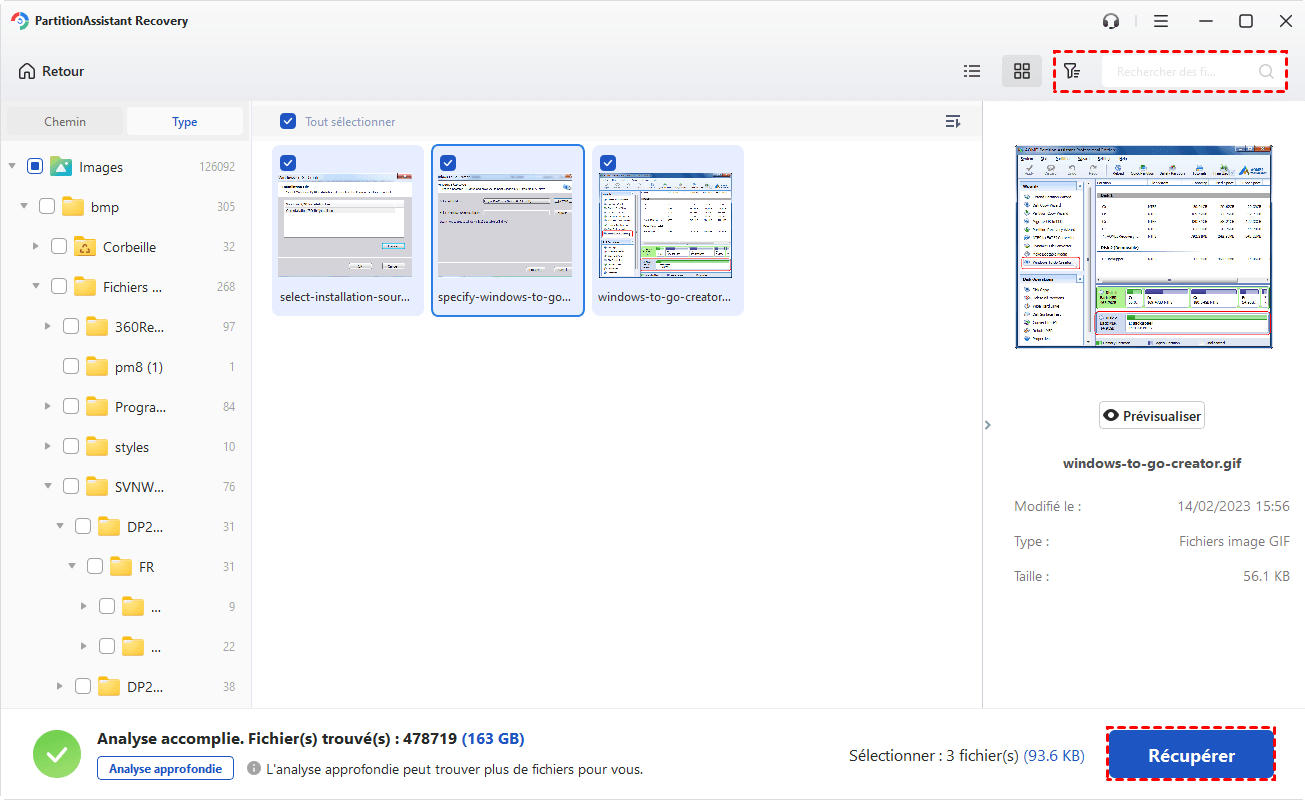Switch to list view icon
Viewport: 1305px width, 800px height.
pyautogui.click(x=971, y=71)
